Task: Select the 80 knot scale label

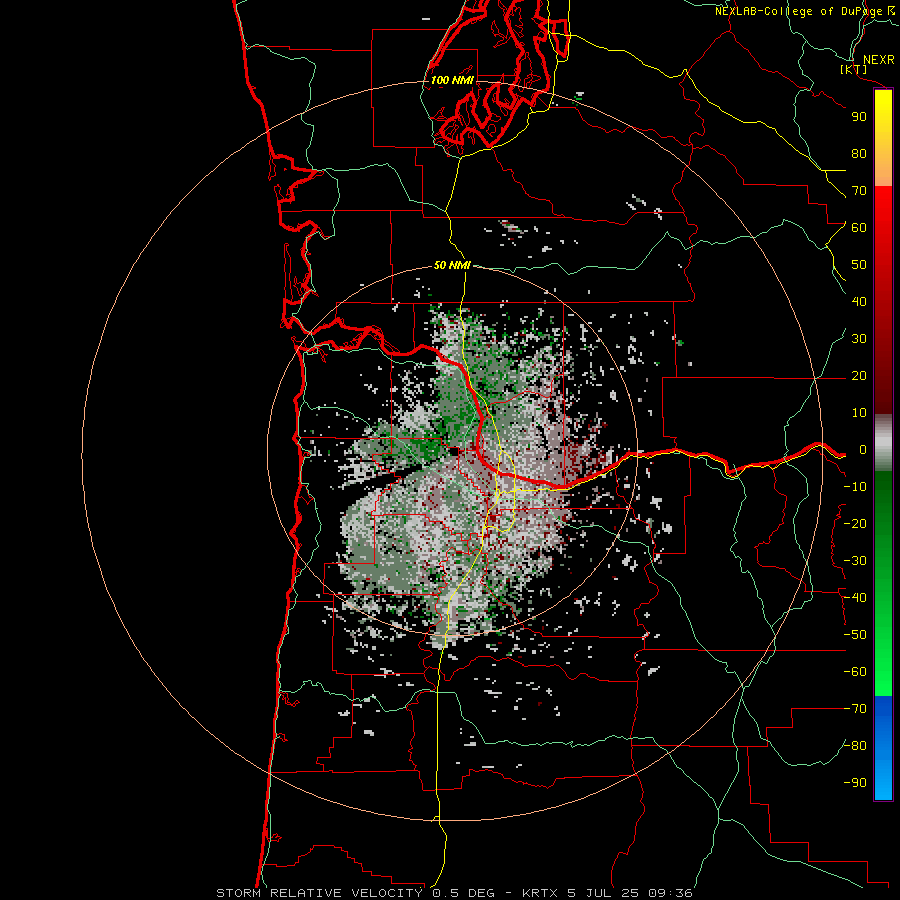Action: [859, 154]
